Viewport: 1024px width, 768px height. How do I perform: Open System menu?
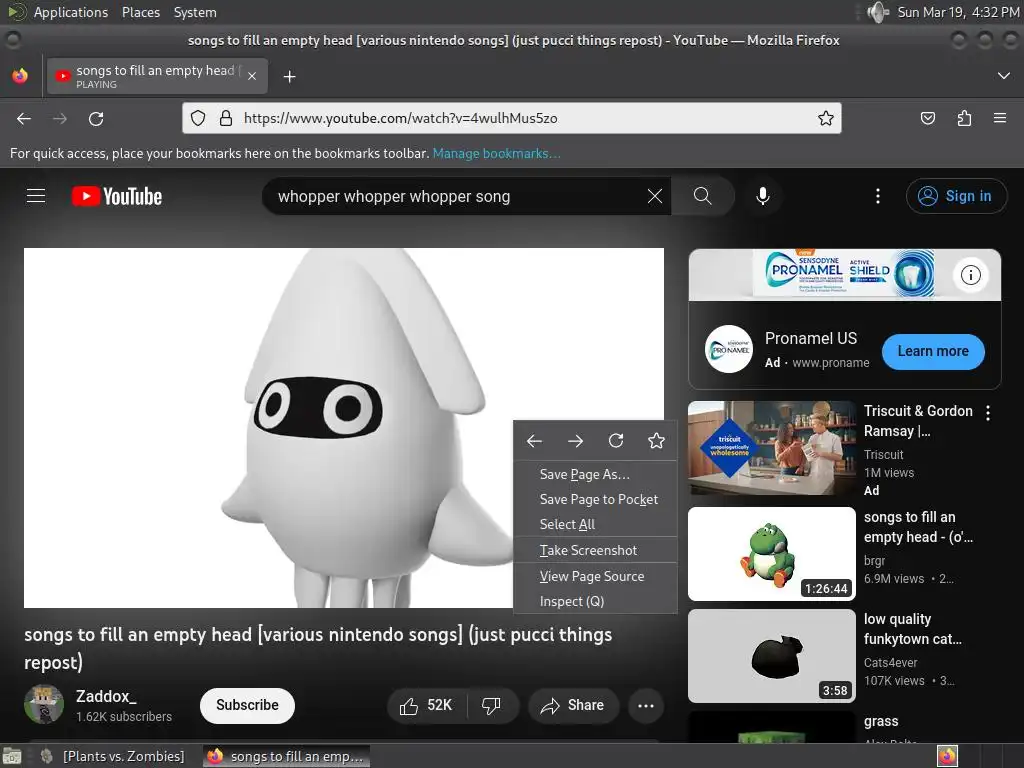point(195,12)
